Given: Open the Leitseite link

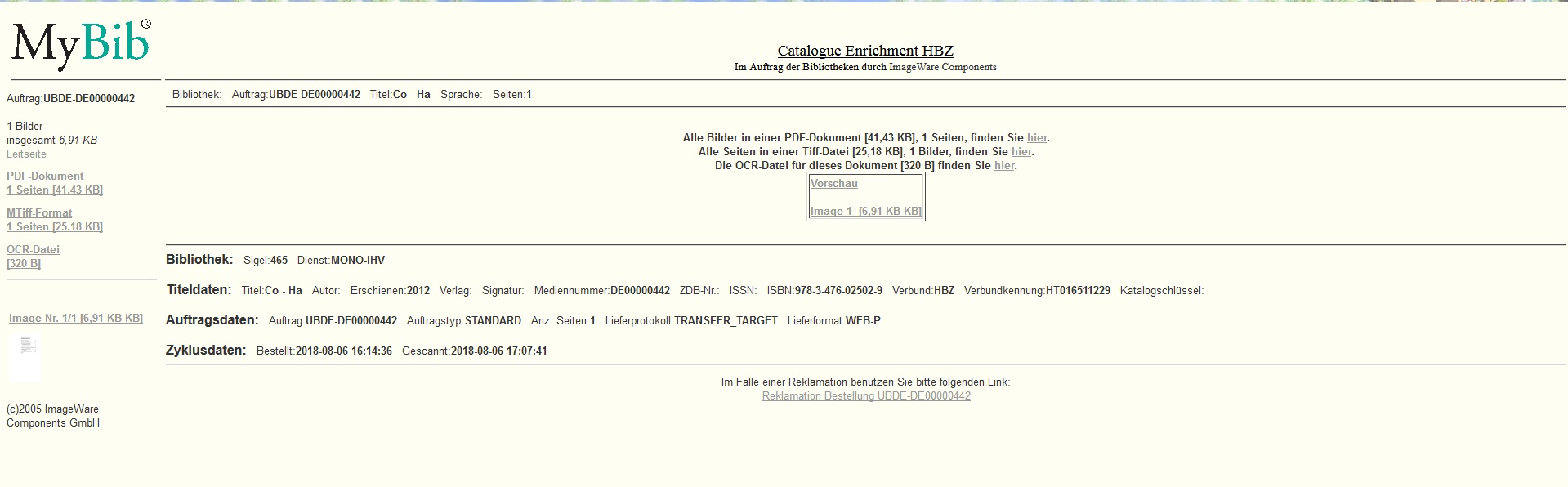Looking at the screenshot, I should click(x=26, y=154).
